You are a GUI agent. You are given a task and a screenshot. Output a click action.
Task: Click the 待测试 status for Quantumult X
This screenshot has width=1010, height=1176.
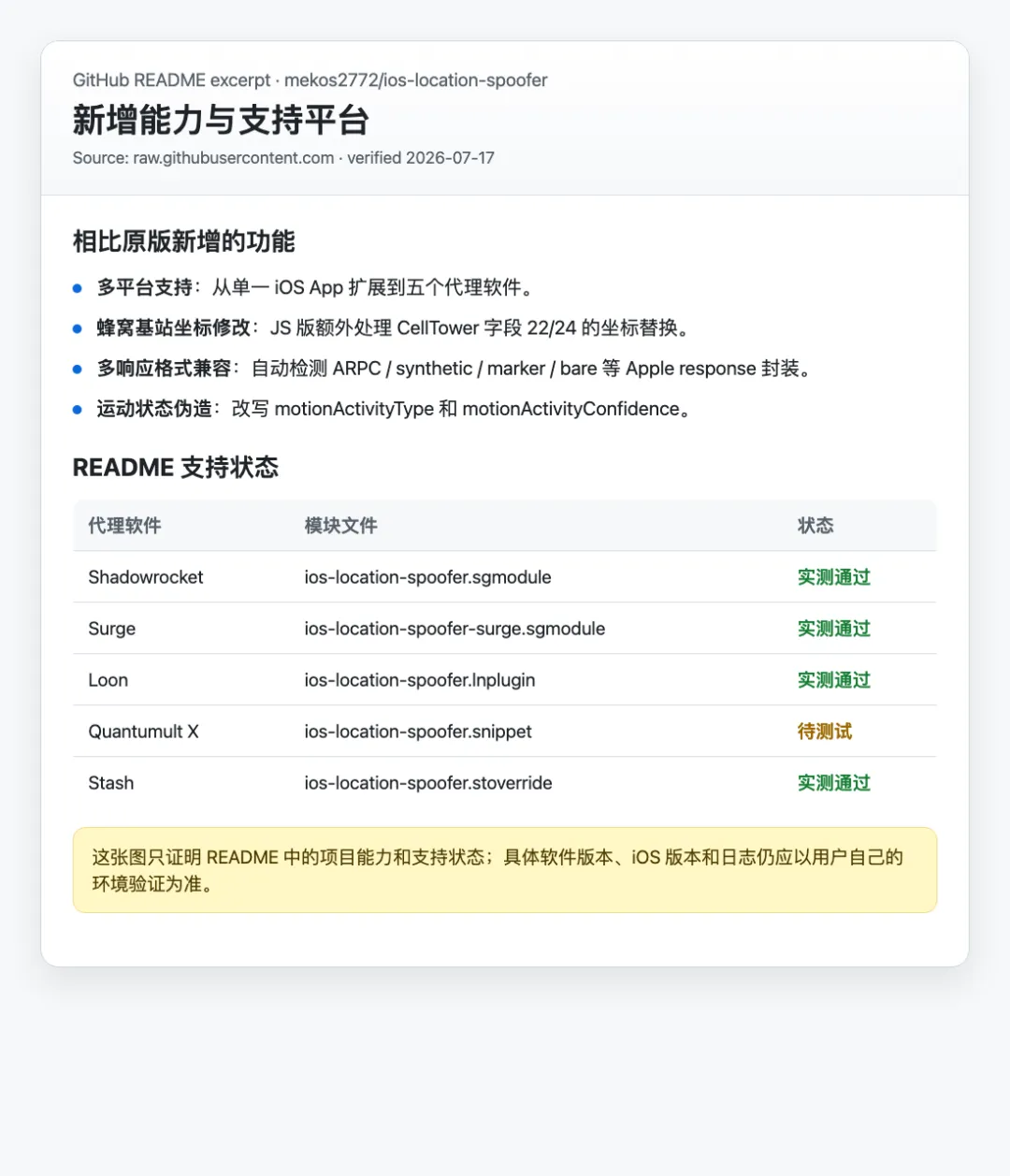[x=825, y=732]
